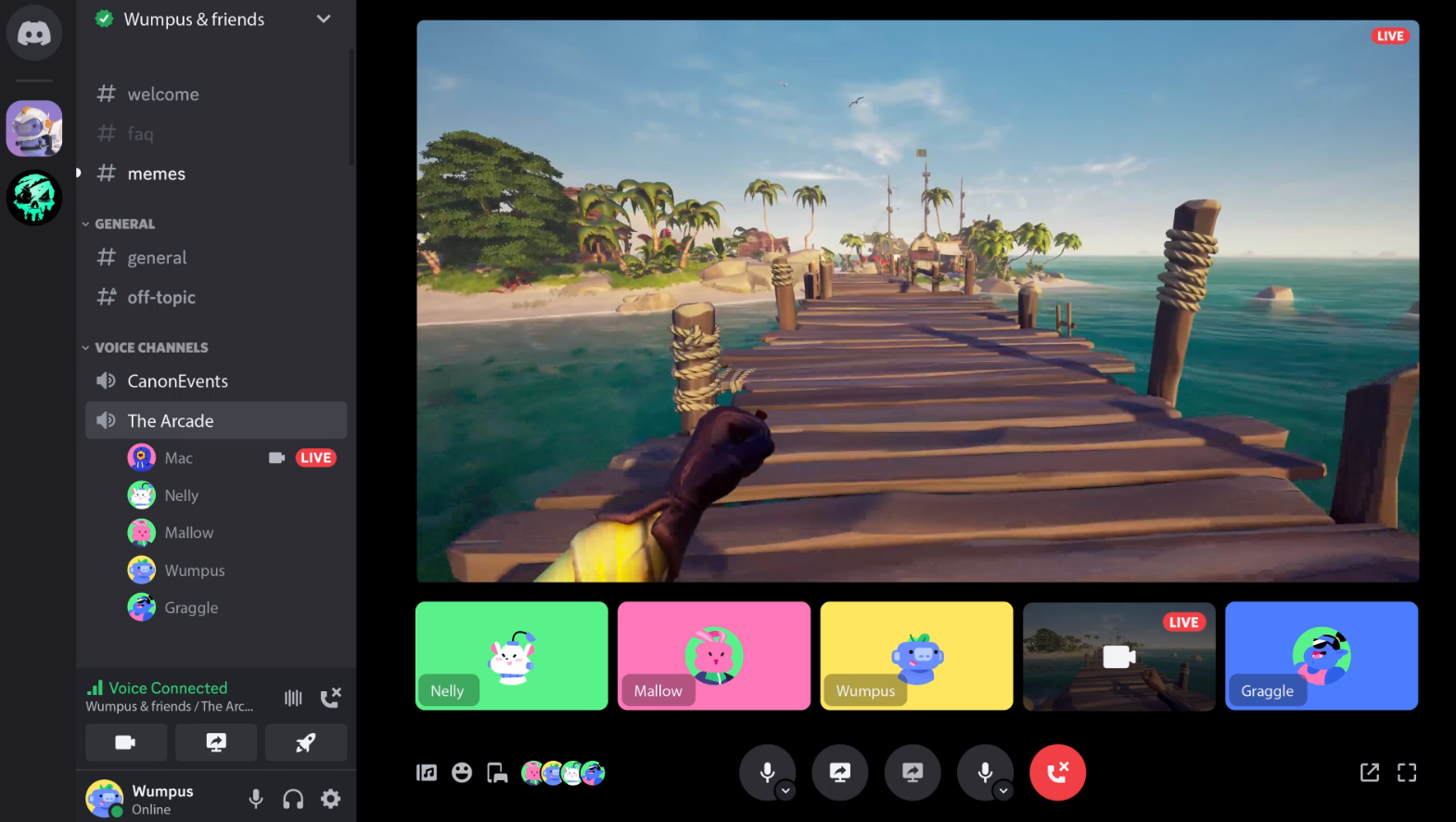Open the welcome text channel
The image size is (1456, 822).
coord(163,94)
